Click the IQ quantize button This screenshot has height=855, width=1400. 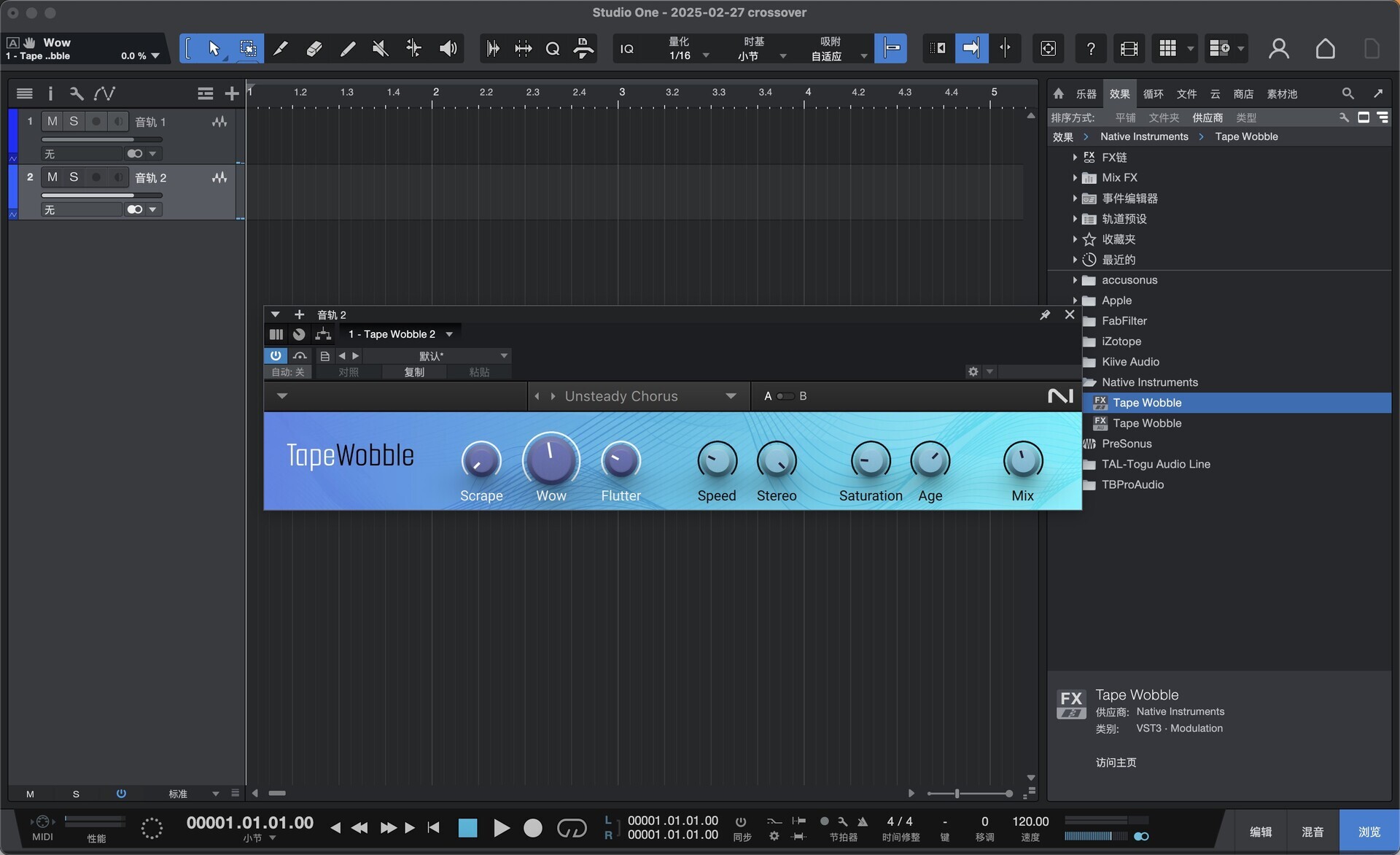click(x=627, y=49)
